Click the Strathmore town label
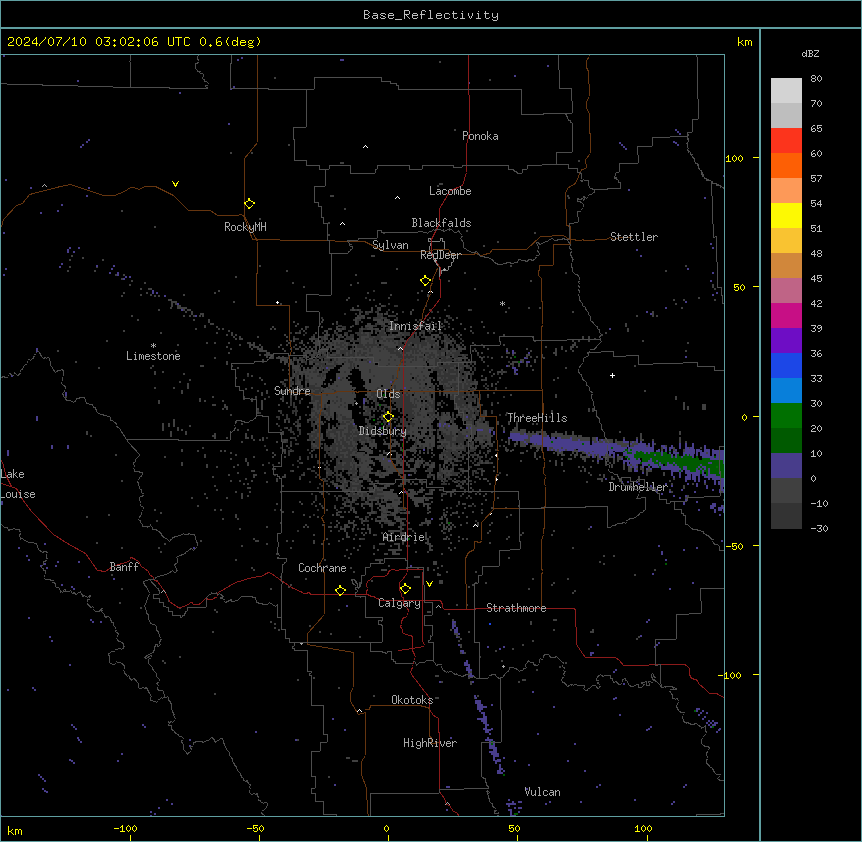Image resolution: width=862 pixels, height=842 pixels. 516,608
